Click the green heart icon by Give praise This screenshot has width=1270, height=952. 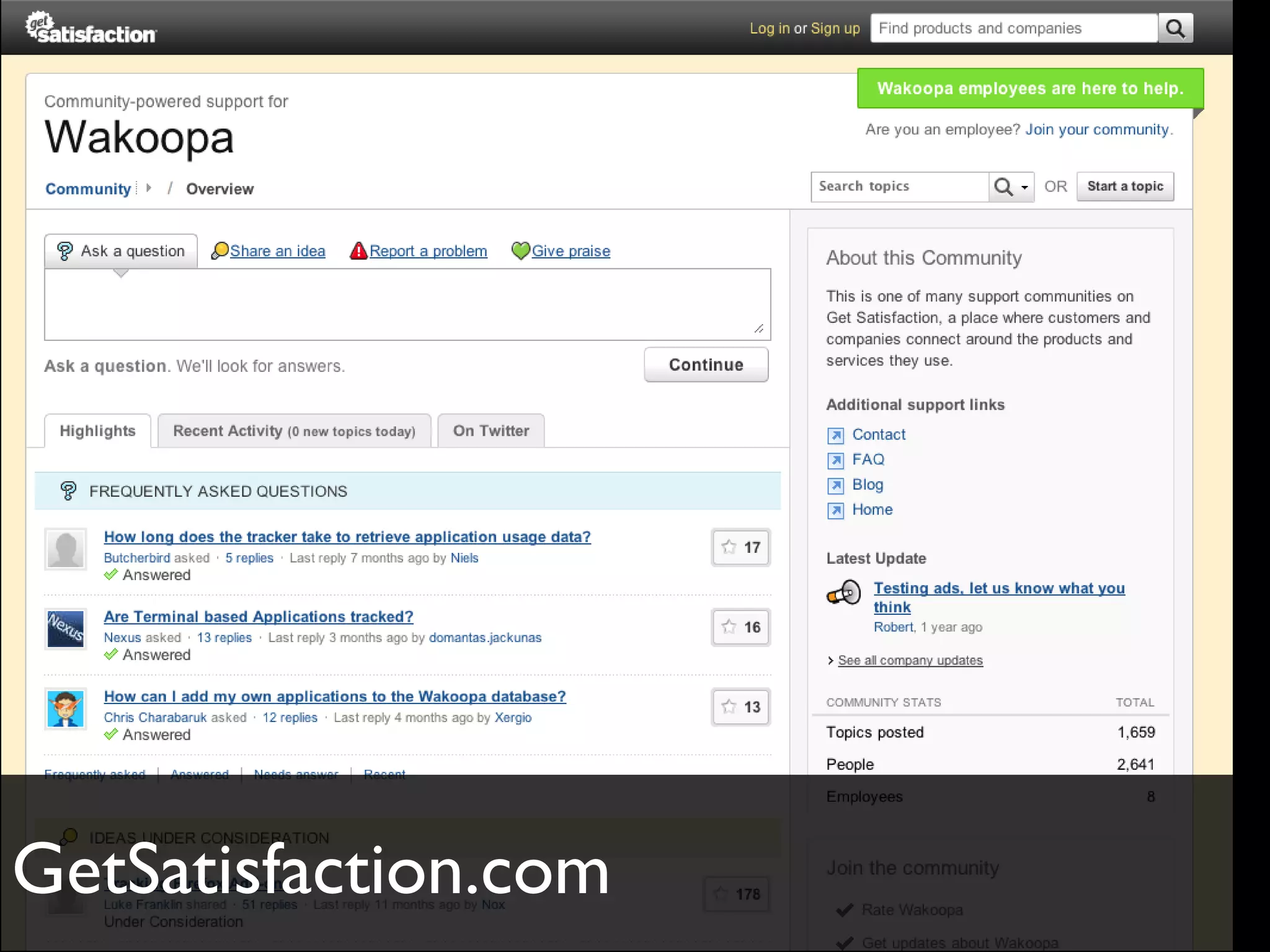pos(520,250)
